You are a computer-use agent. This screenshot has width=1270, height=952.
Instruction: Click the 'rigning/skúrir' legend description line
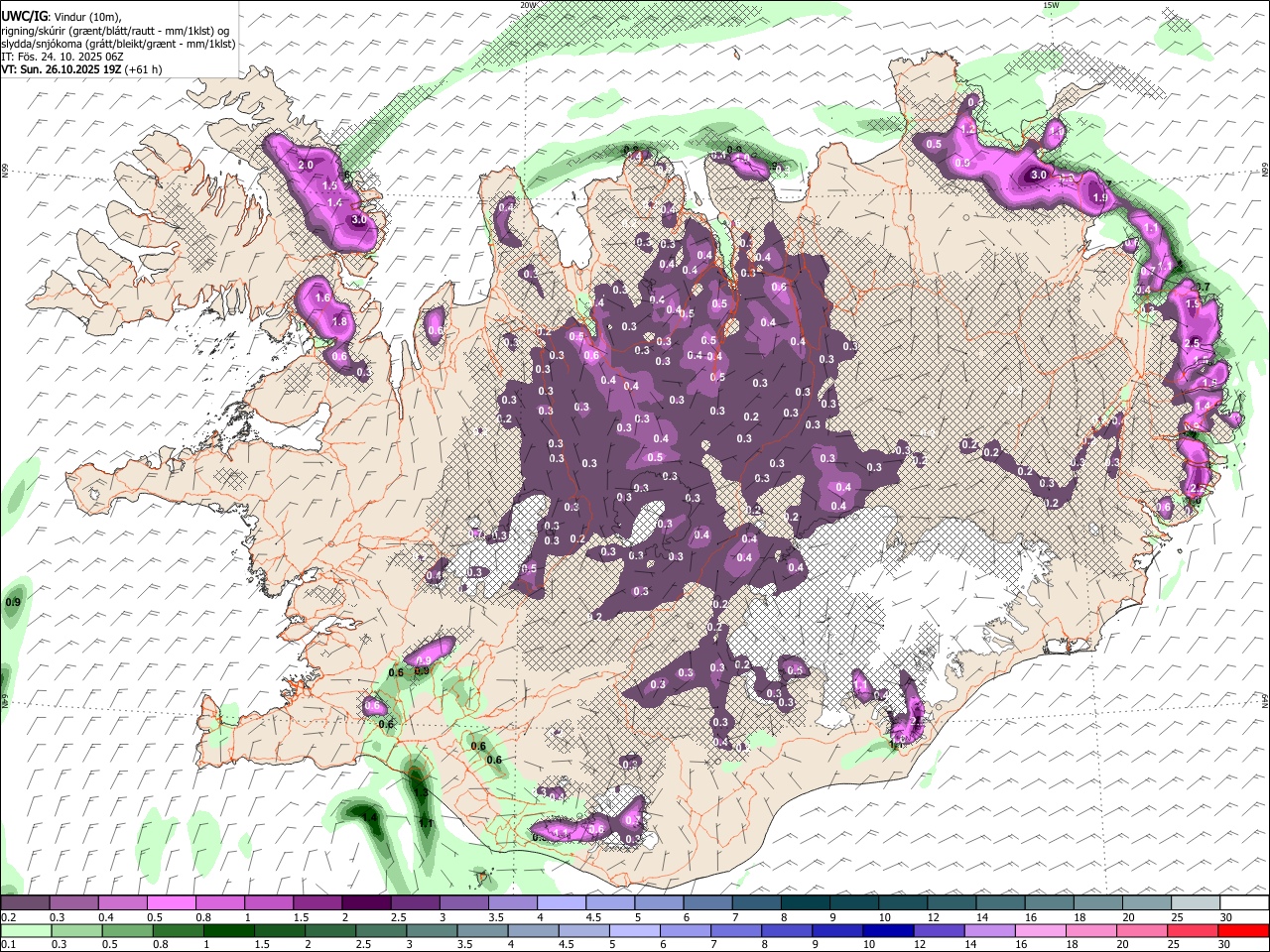click(114, 30)
